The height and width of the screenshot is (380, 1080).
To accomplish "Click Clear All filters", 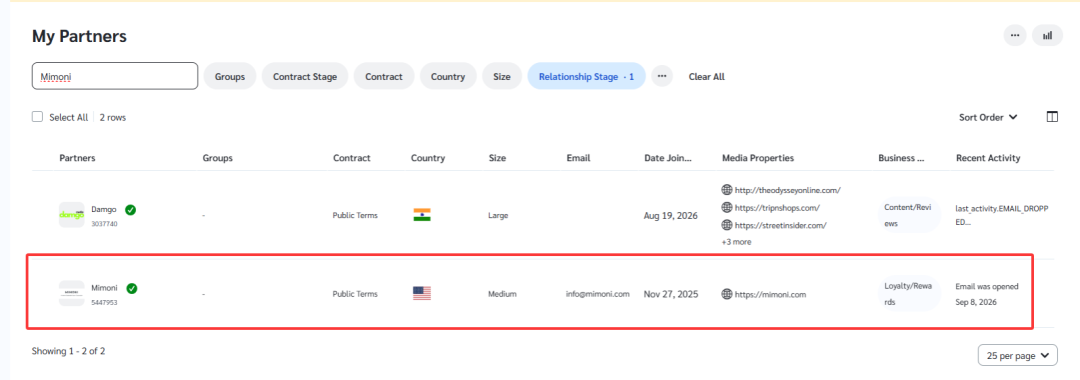I will (x=707, y=76).
